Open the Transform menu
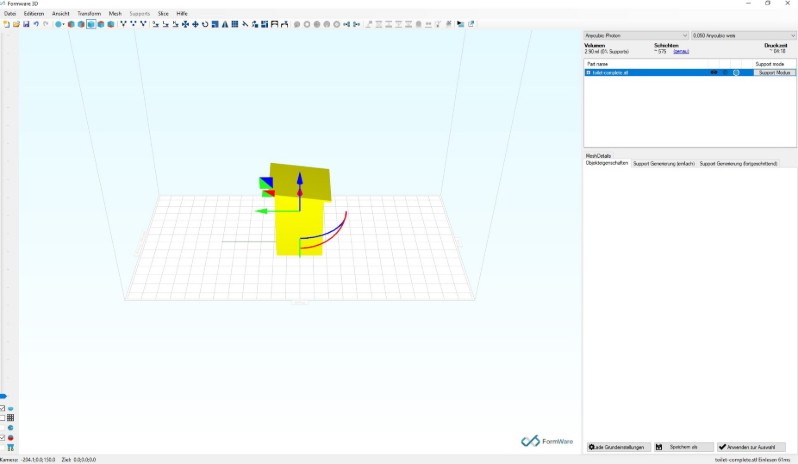798x464 pixels. click(x=89, y=14)
